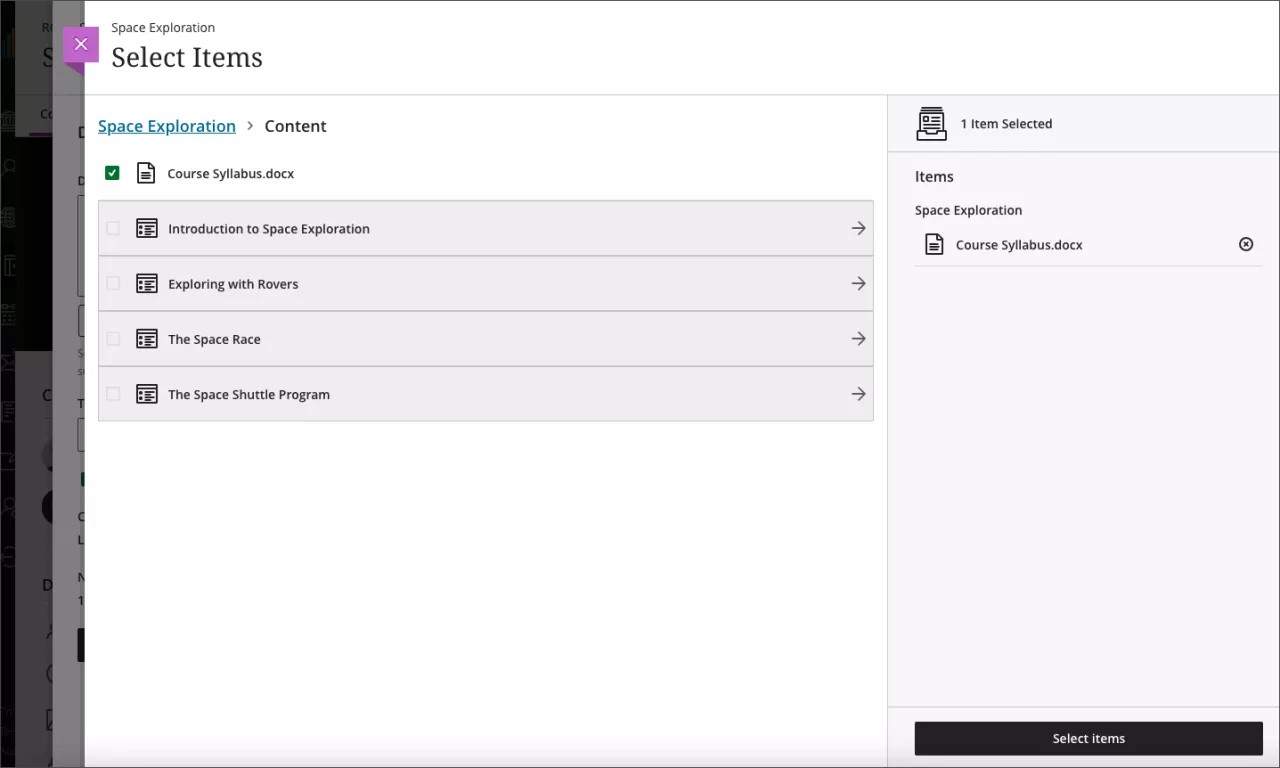Open Exploring with Rovers using its arrow
This screenshot has height=768, width=1280.
coord(858,283)
